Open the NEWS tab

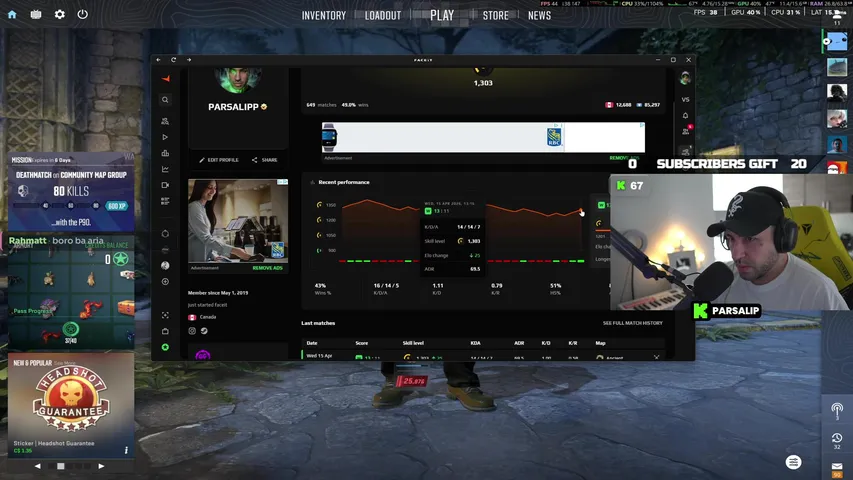point(539,16)
